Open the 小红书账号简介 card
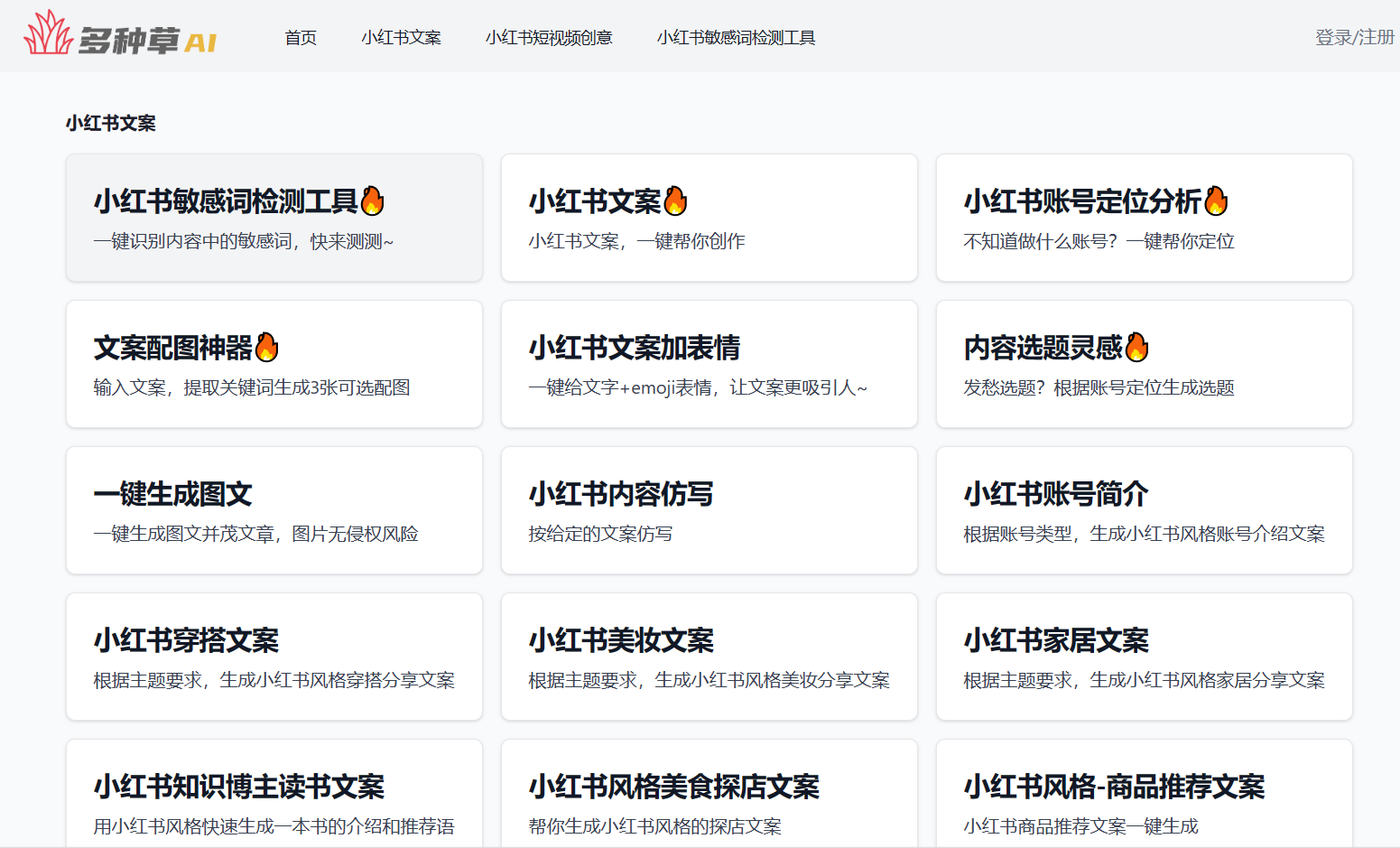This screenshot has width=1400, height=848. (x=1144, y=510)
